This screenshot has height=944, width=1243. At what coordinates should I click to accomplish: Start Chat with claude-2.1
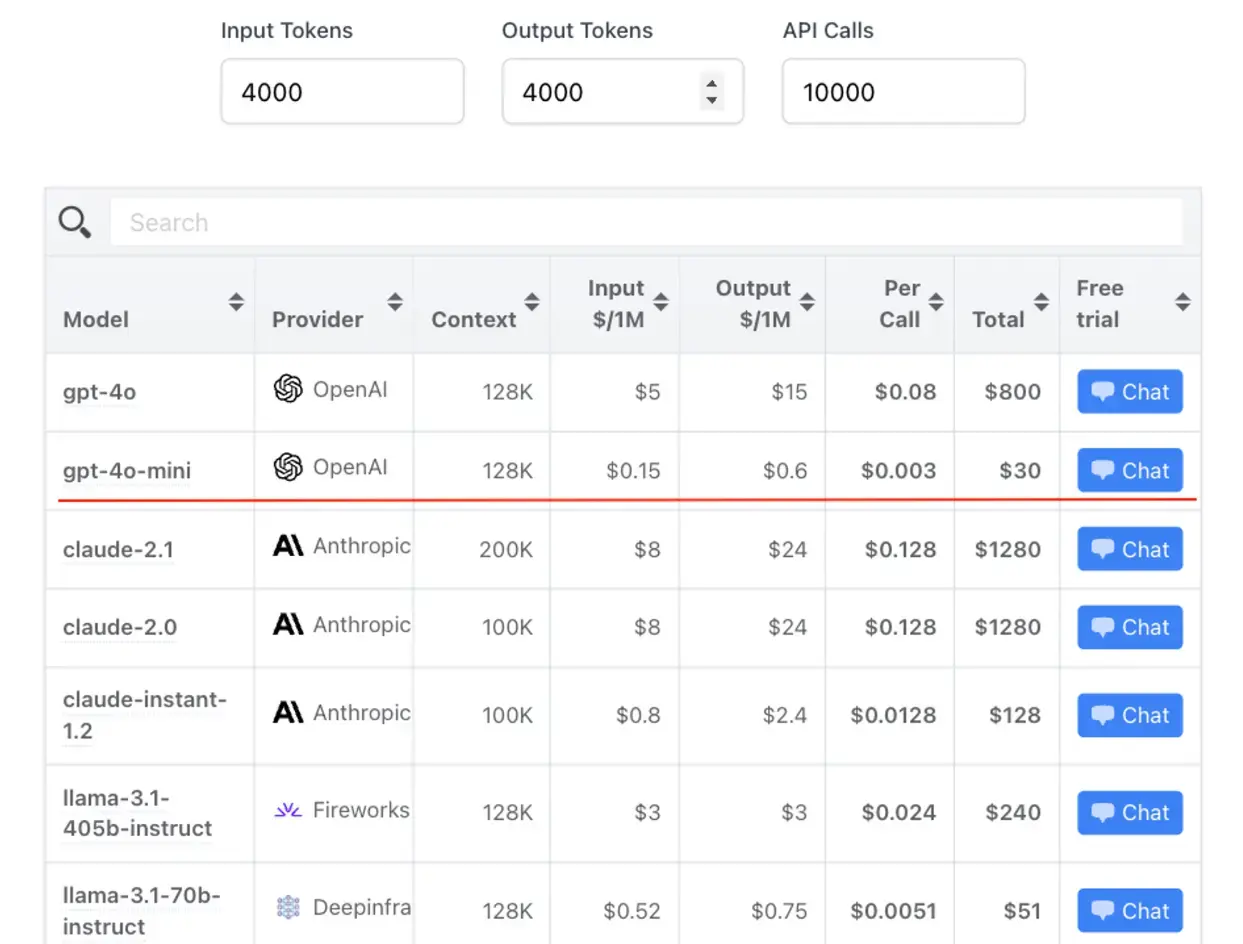[1130, 549]
